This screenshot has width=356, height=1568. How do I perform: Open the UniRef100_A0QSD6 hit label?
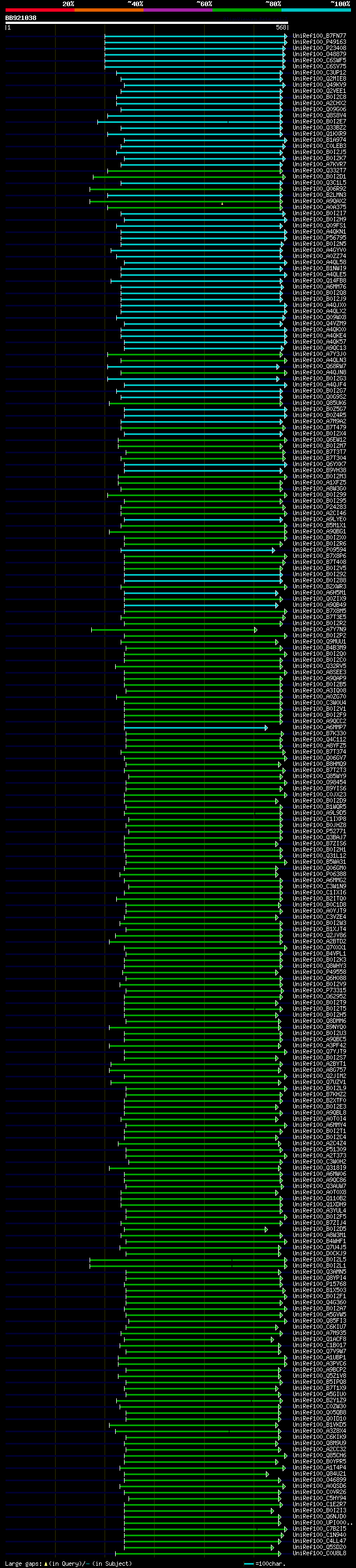pyautogui.click(x=319, y=1486)
